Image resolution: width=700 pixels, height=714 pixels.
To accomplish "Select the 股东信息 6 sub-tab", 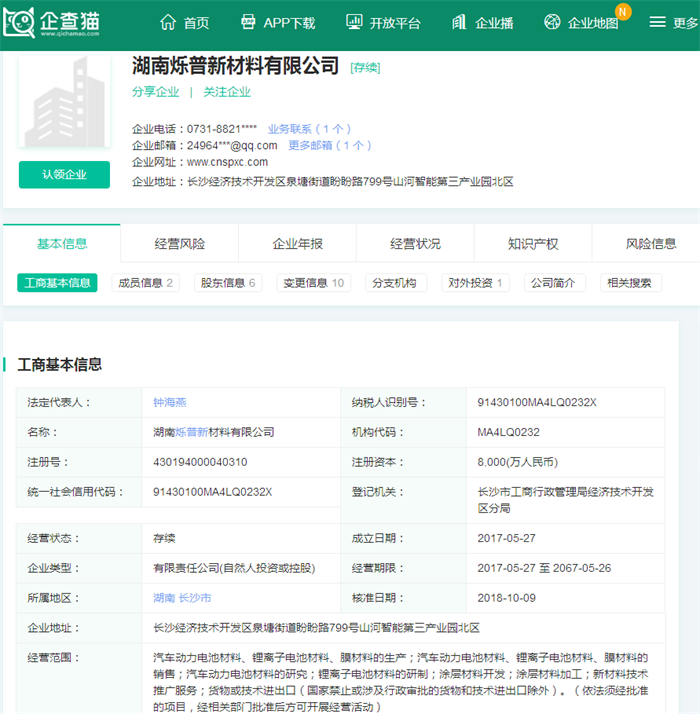I will coord(227,283).
